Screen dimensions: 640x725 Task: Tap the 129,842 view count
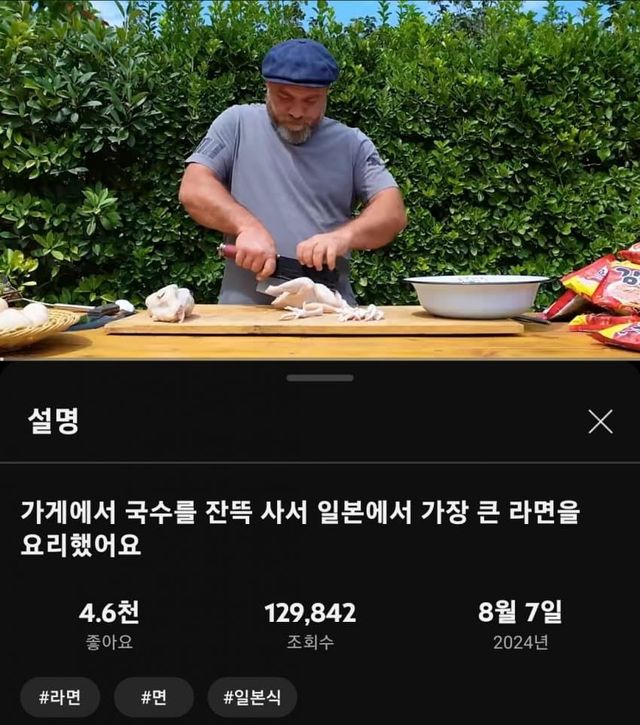310,613
